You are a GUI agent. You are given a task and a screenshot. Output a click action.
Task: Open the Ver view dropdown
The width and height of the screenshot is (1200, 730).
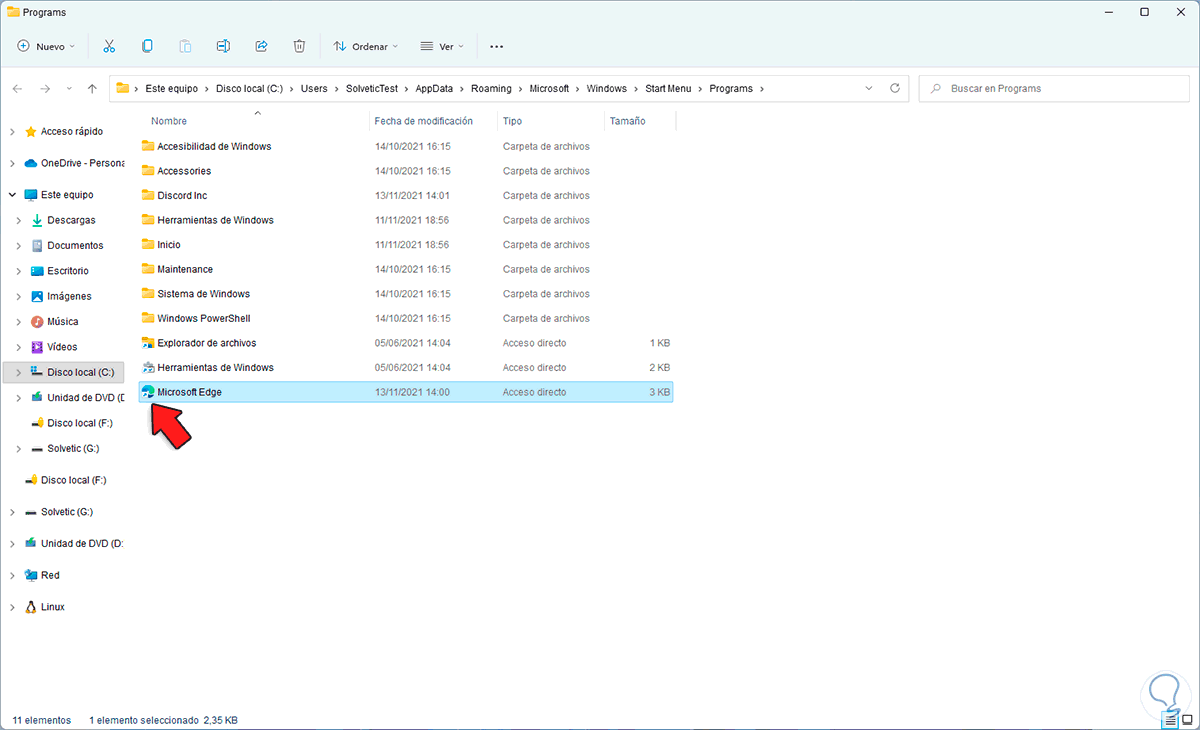tap(441, 46)
